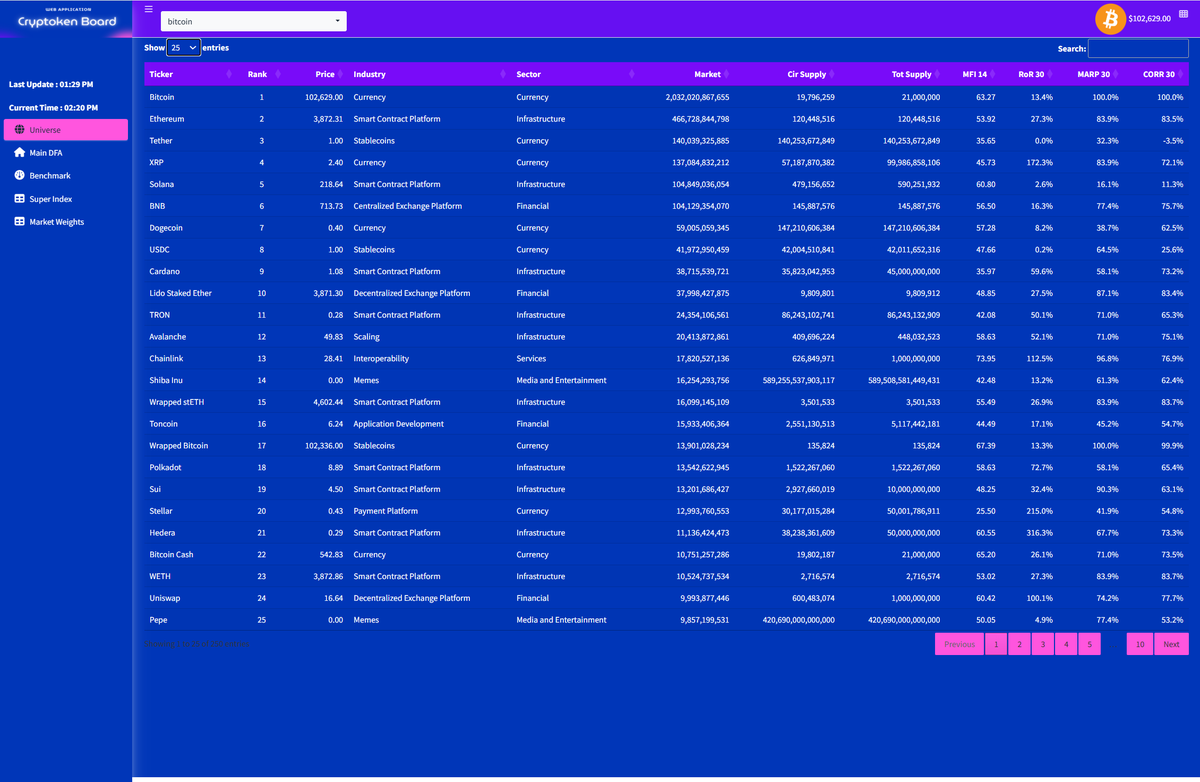Go to page 10 of the table
The height and width of the screenshot is (782, 1200).
(1140, 644)
